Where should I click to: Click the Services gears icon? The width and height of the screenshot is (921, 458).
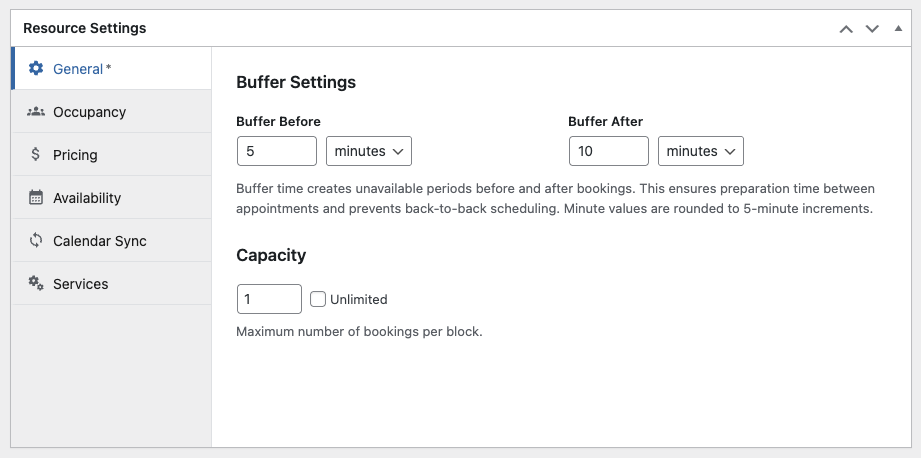[x=36, y=284]
